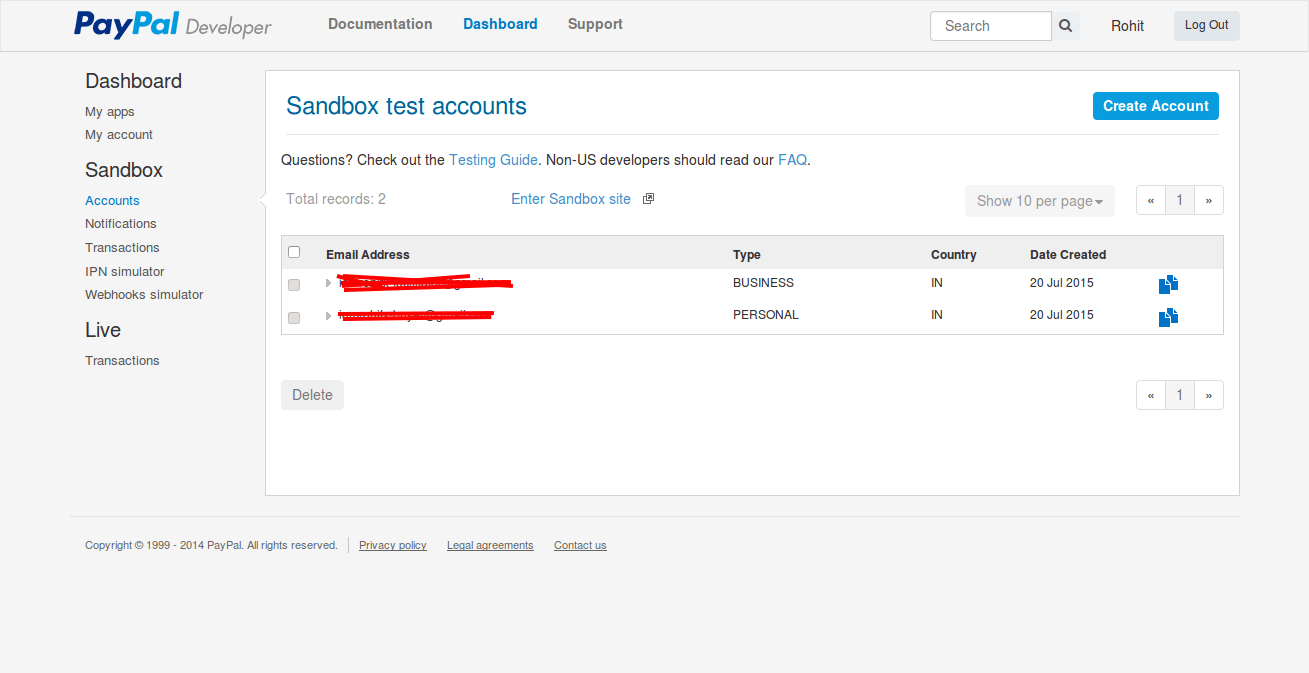Click the external-link icon beside Enter Sandbox site

(648, 199)
